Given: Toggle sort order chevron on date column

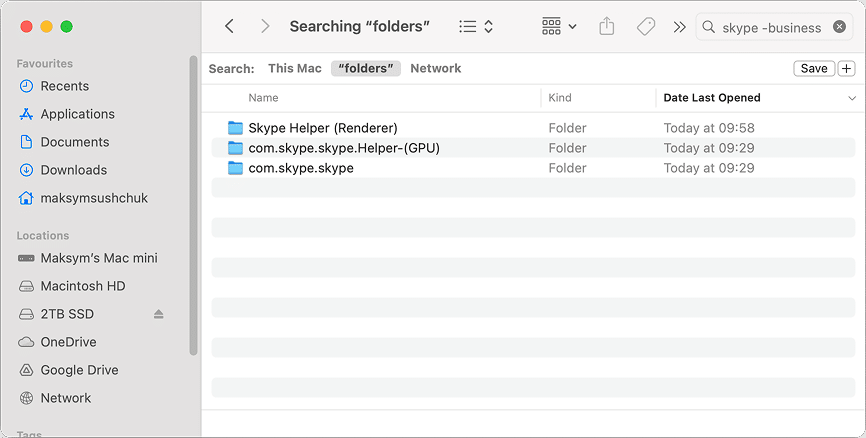Looking at the screenshot, I should click(851, 98).
